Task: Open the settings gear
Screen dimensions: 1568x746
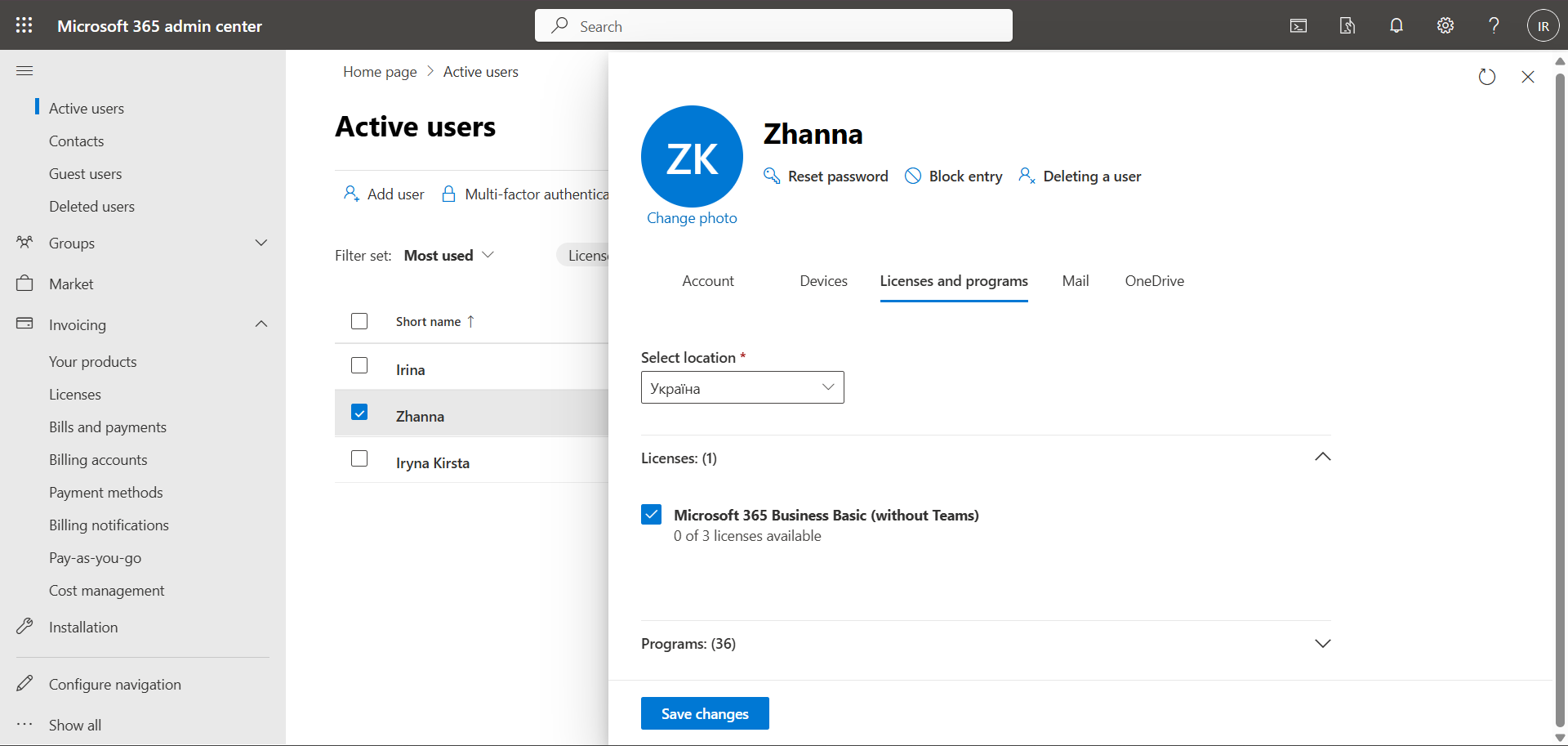Action: pos(1445,26)
